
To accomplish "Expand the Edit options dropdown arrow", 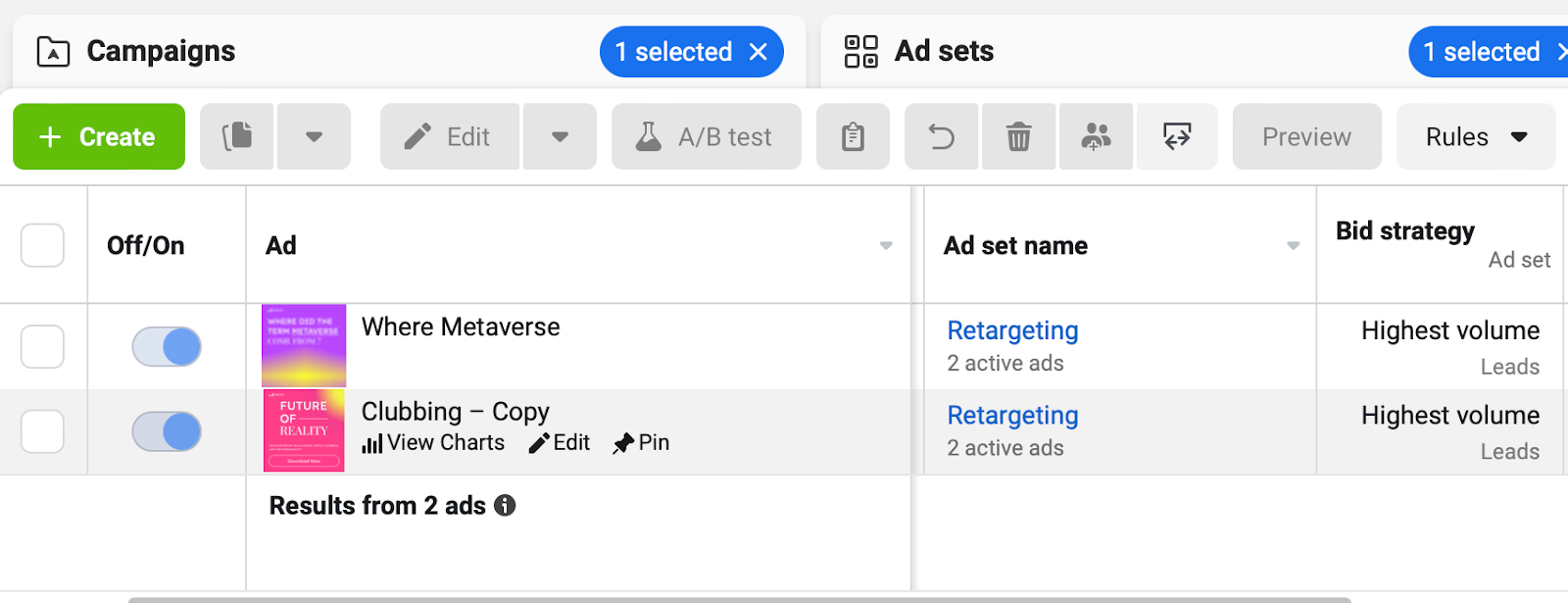I will point(560,136).
